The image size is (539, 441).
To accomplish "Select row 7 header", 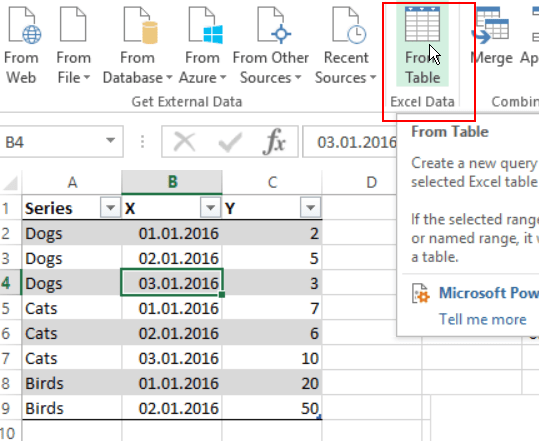I will click(6, 358).
